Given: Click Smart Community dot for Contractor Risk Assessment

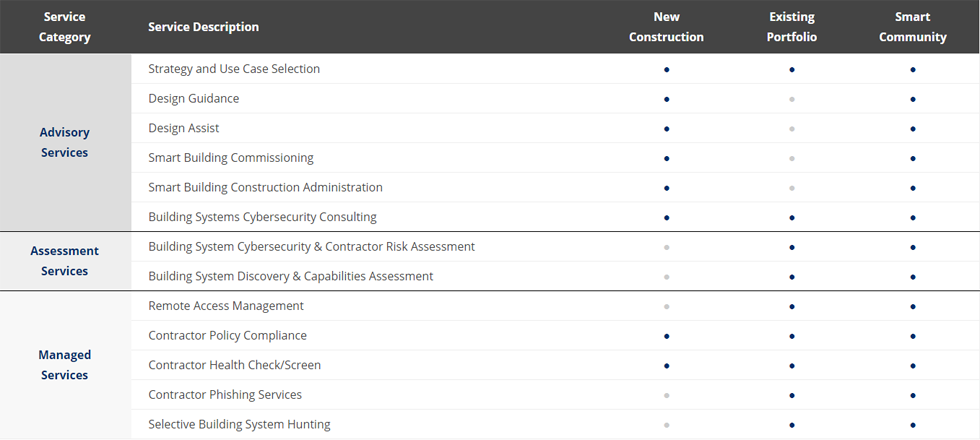Looking at the screenshot, I should (x=913, y=247).
